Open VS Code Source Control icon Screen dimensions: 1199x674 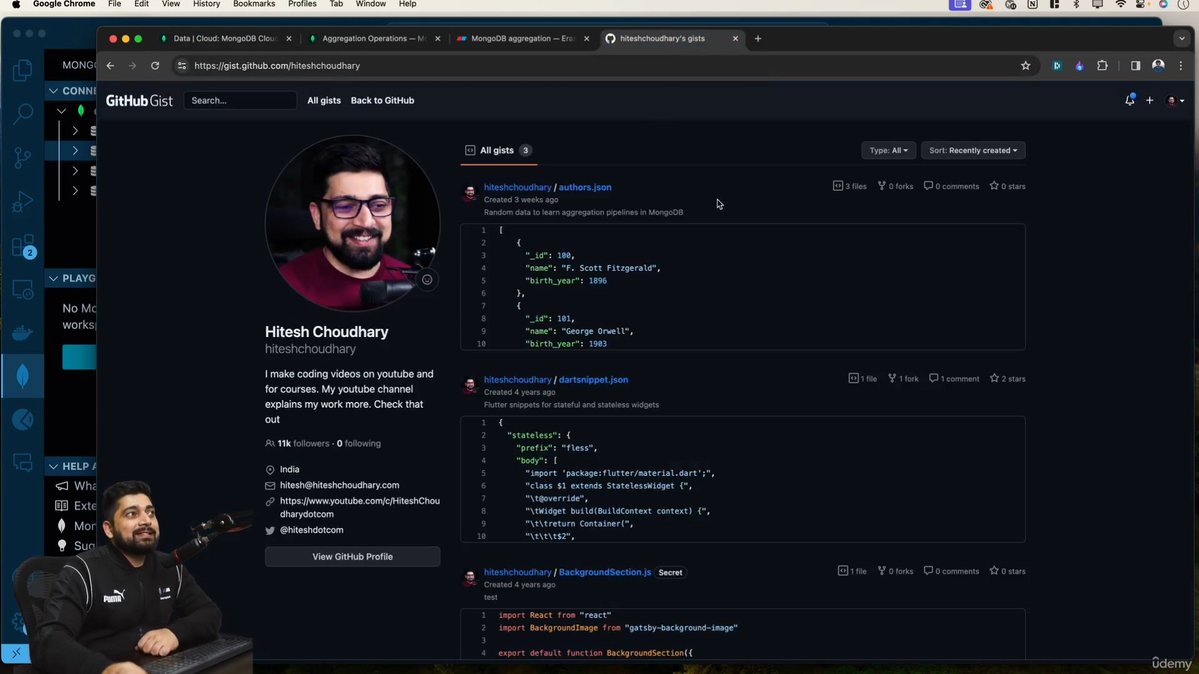[x=23, y=158]
